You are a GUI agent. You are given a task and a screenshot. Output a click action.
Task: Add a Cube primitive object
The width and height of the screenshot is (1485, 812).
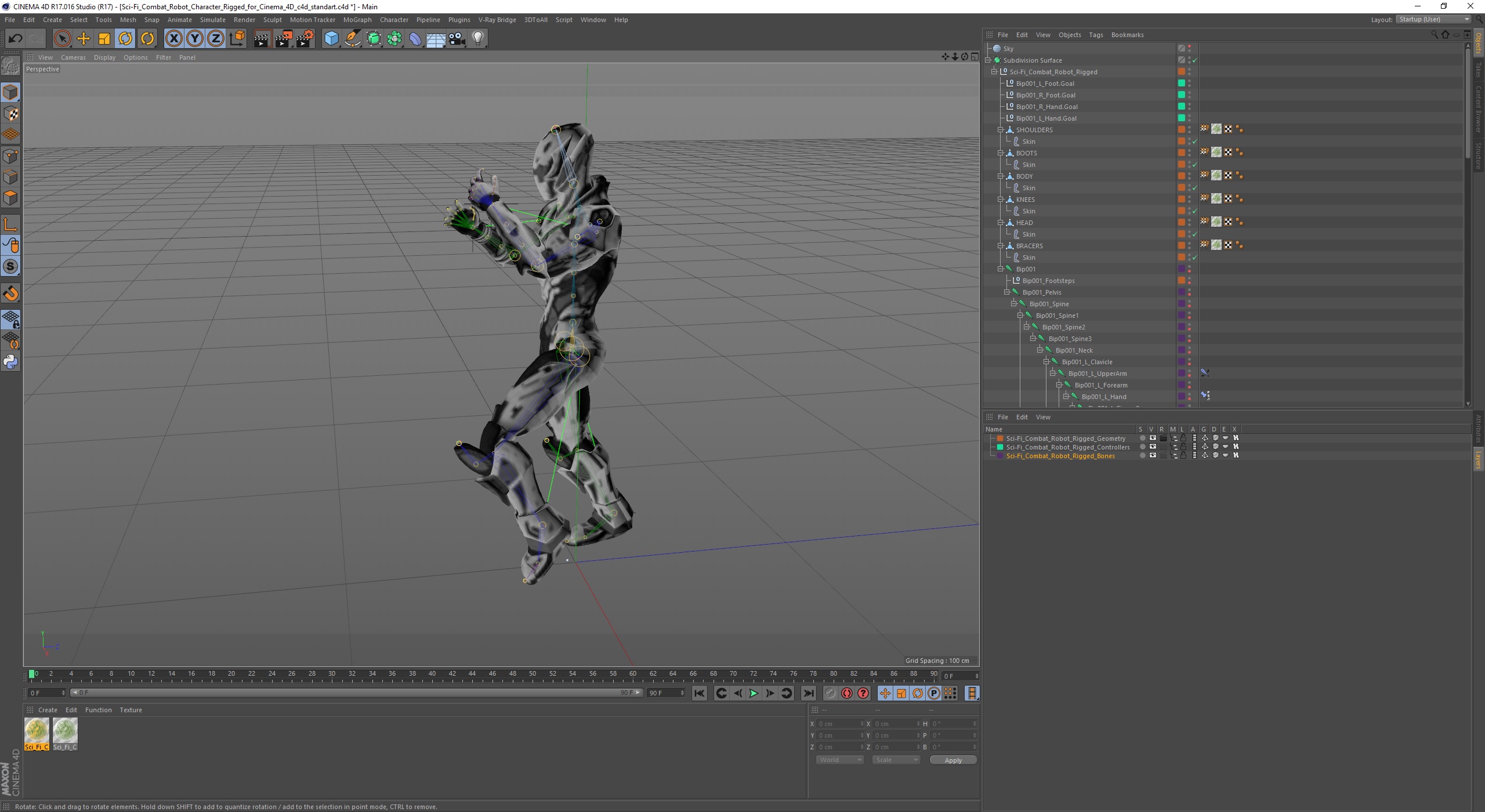coord(331,39)
